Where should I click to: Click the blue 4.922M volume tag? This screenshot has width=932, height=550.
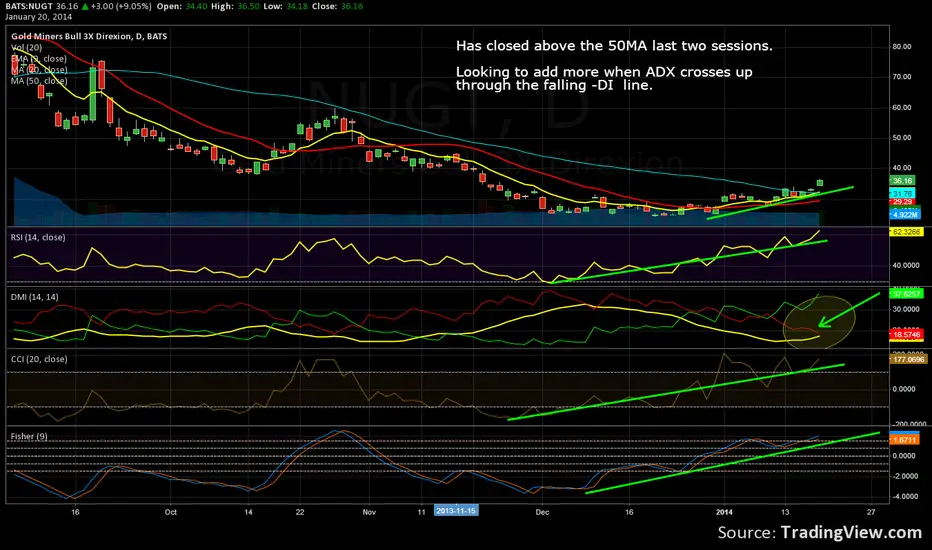click(905, 215)
